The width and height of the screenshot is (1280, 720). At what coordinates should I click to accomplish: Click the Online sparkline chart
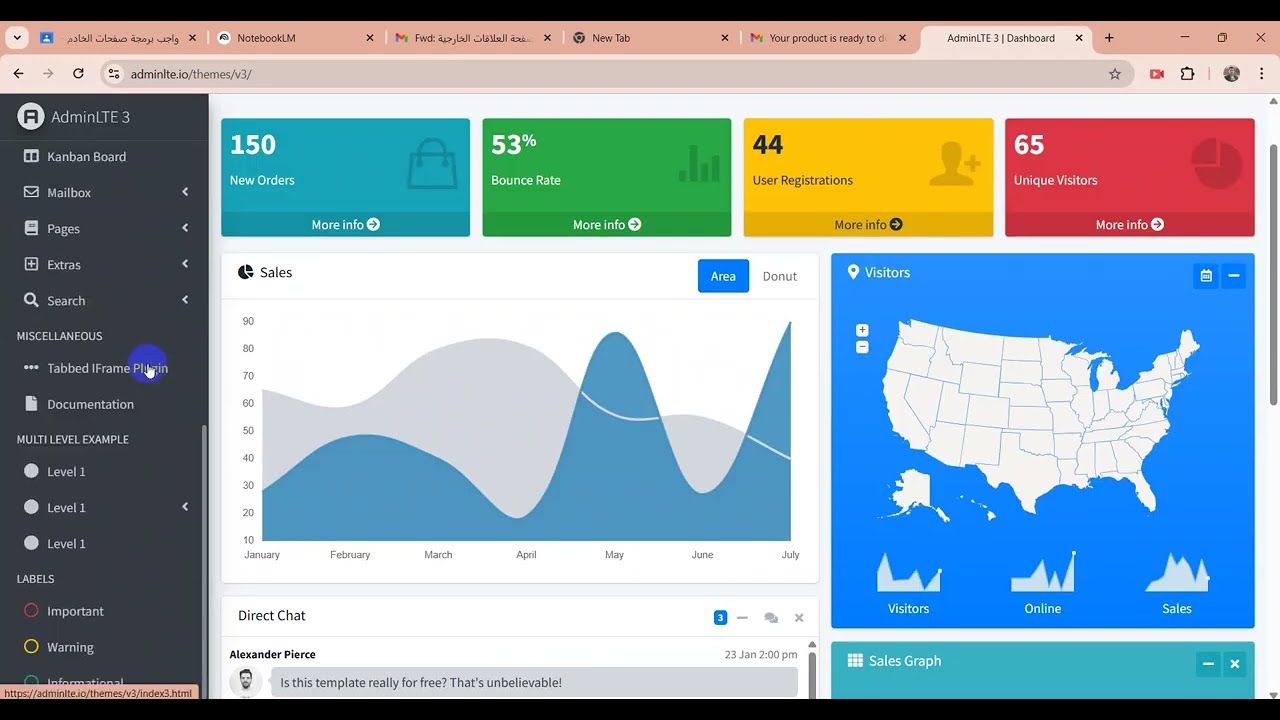1043,572
